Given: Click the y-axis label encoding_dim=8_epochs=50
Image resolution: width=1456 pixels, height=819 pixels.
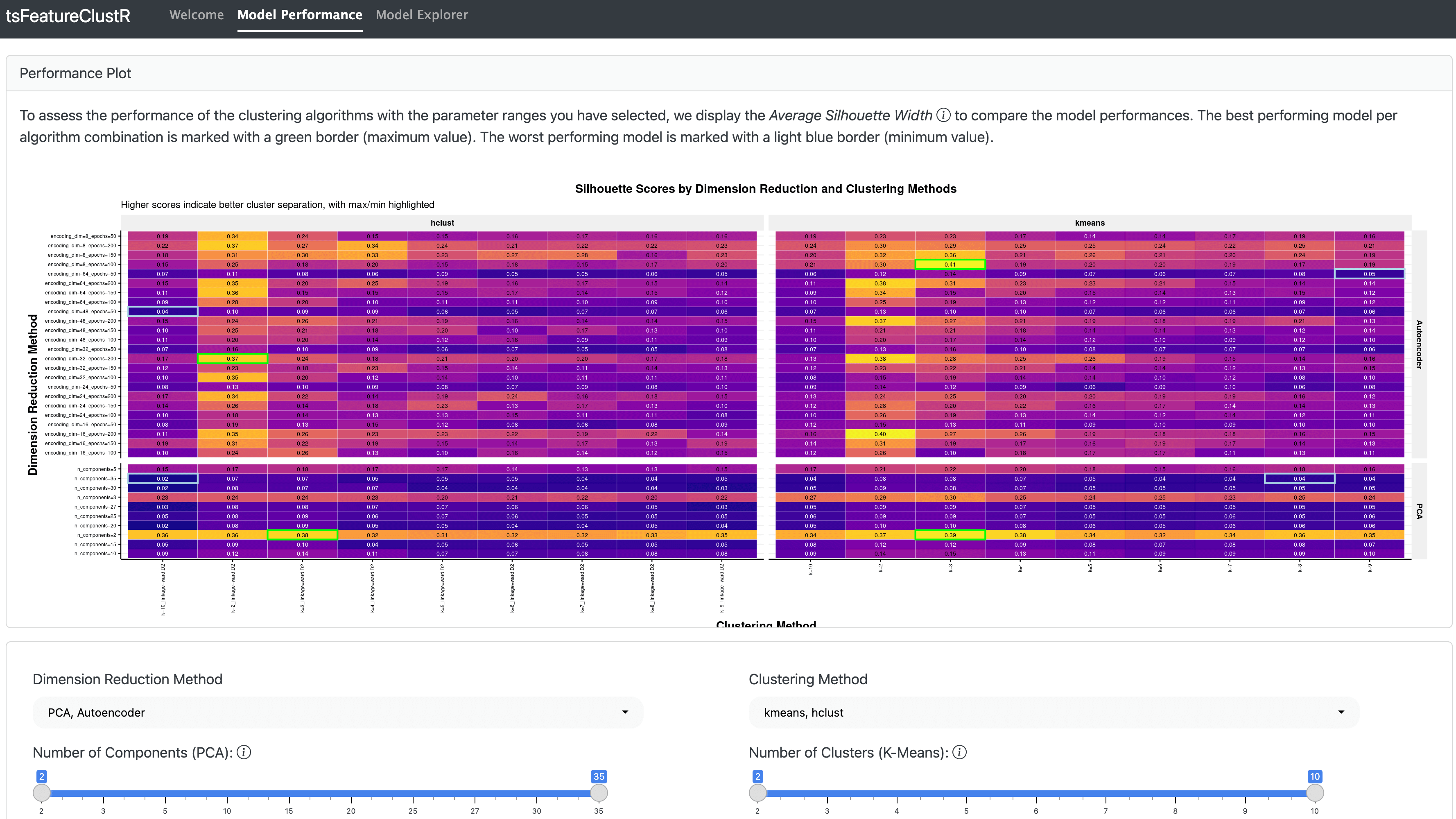Looking at the screenshot, I should 83,236.
